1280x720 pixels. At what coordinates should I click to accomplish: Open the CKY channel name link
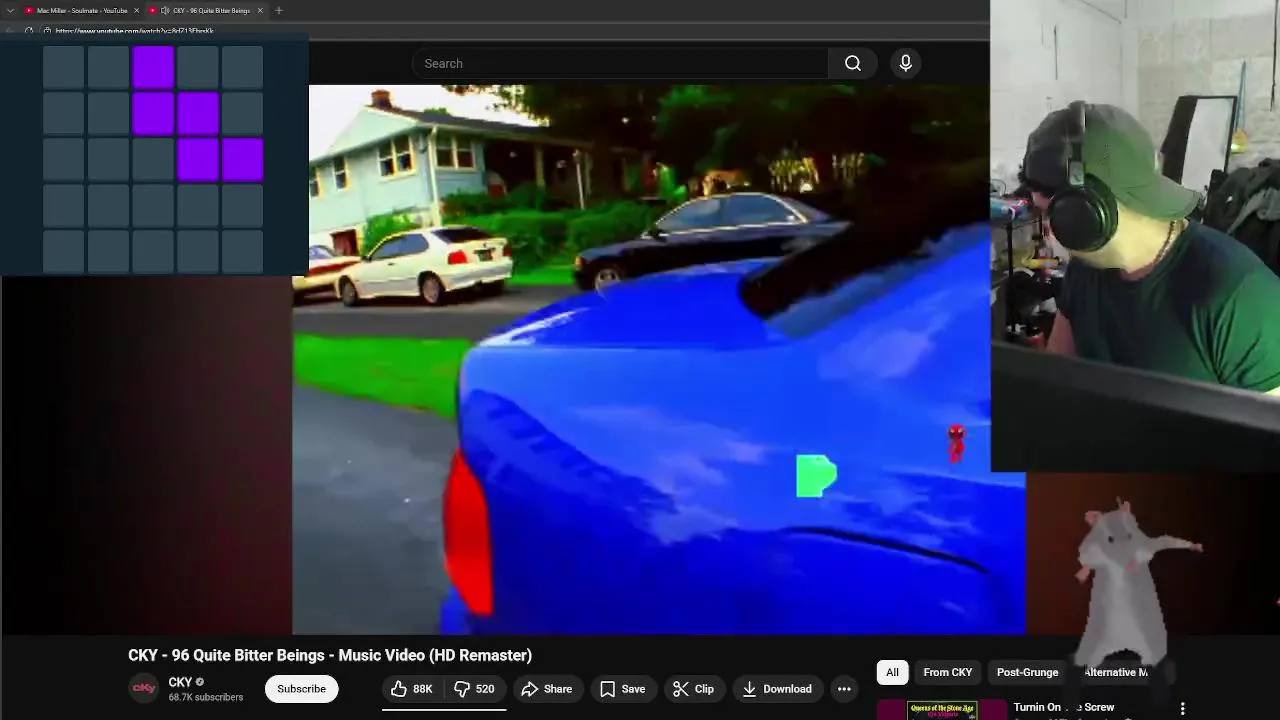tap(180, 682)
